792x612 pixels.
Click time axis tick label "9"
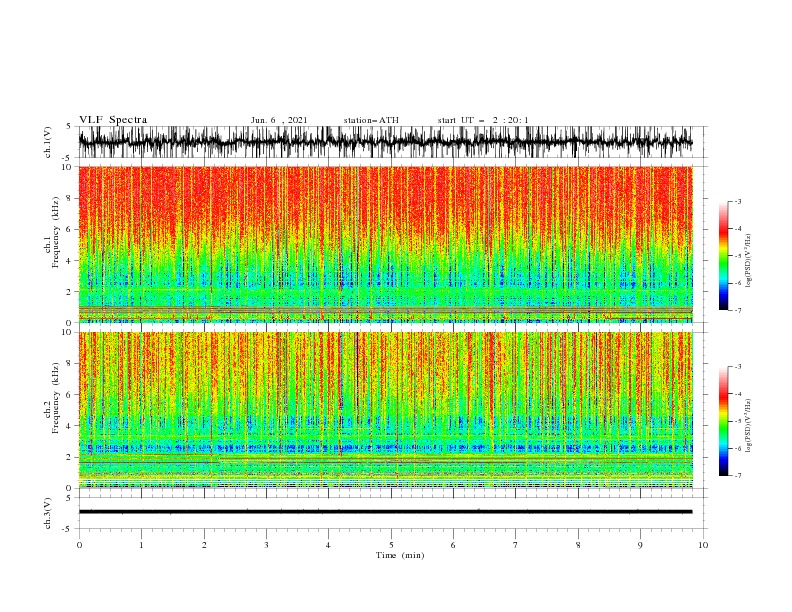640,545
